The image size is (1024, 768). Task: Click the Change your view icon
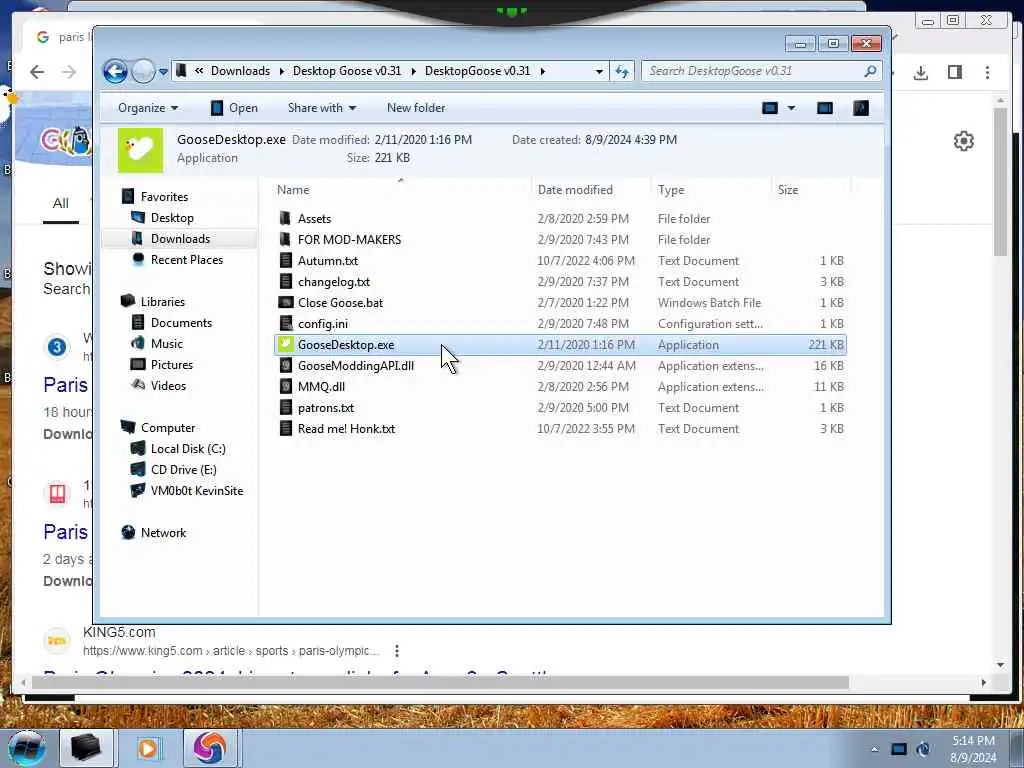770,108
